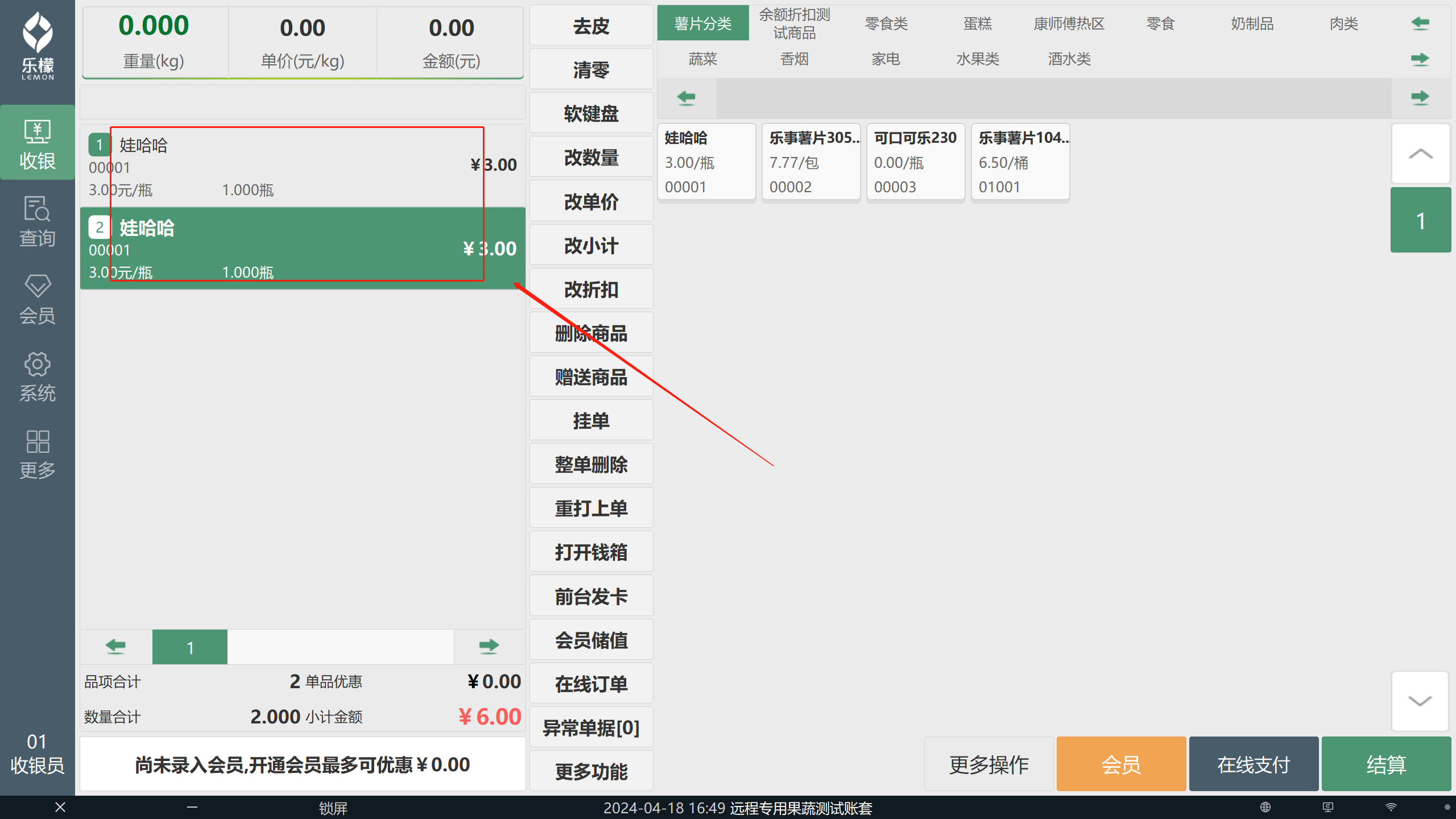
Task: Click the 挂单 hold order button
Action: pos(591,420)
